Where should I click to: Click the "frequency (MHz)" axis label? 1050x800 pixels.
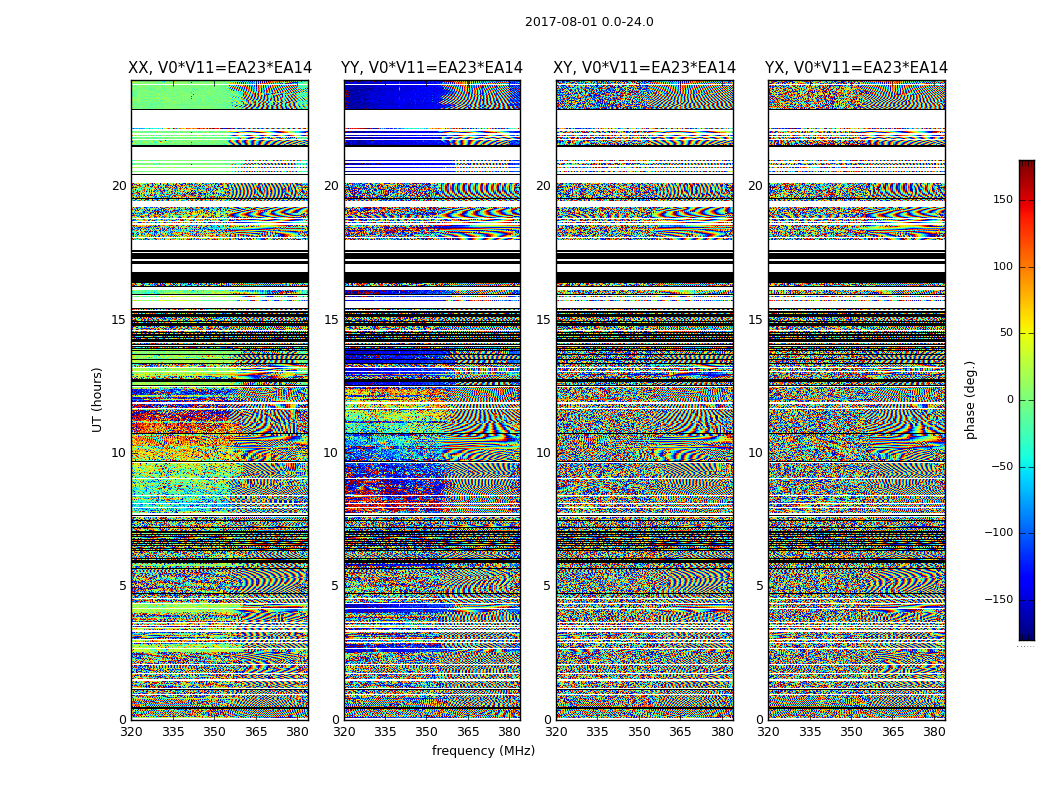(483, 750)
